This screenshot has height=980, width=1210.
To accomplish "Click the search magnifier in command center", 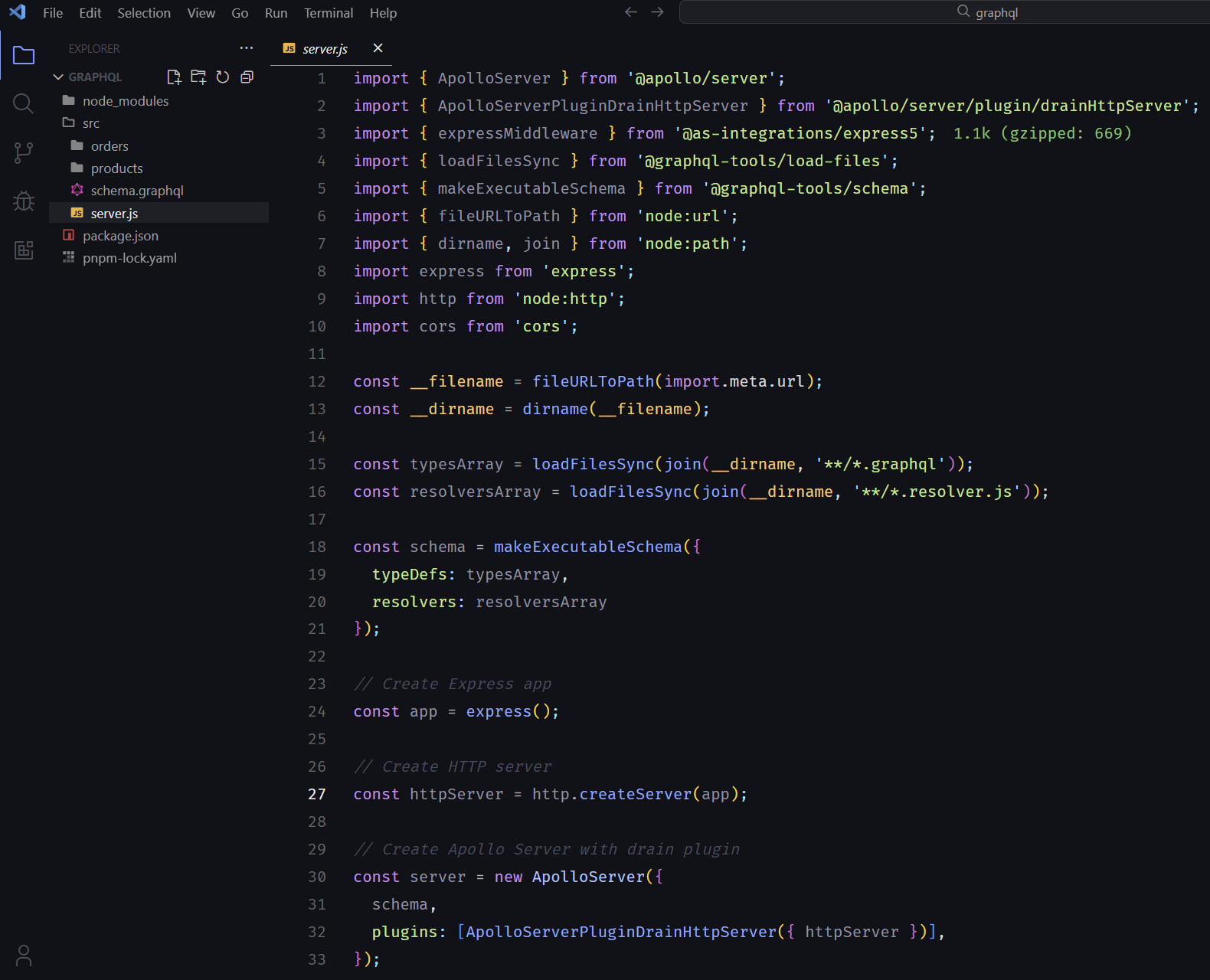I will click(x=963, y=11).
